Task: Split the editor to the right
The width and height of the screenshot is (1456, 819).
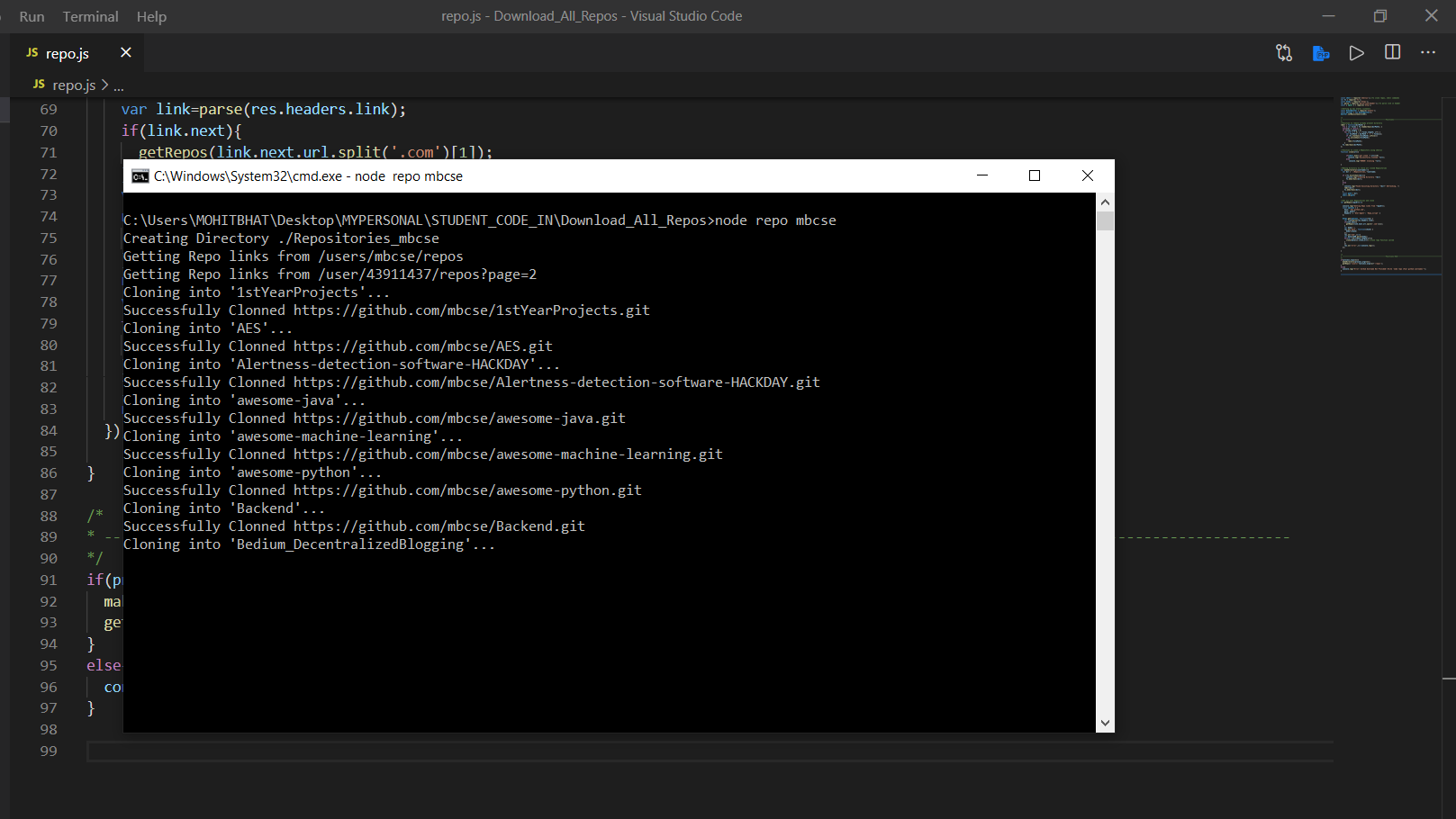Action: tap(1392, 52)
